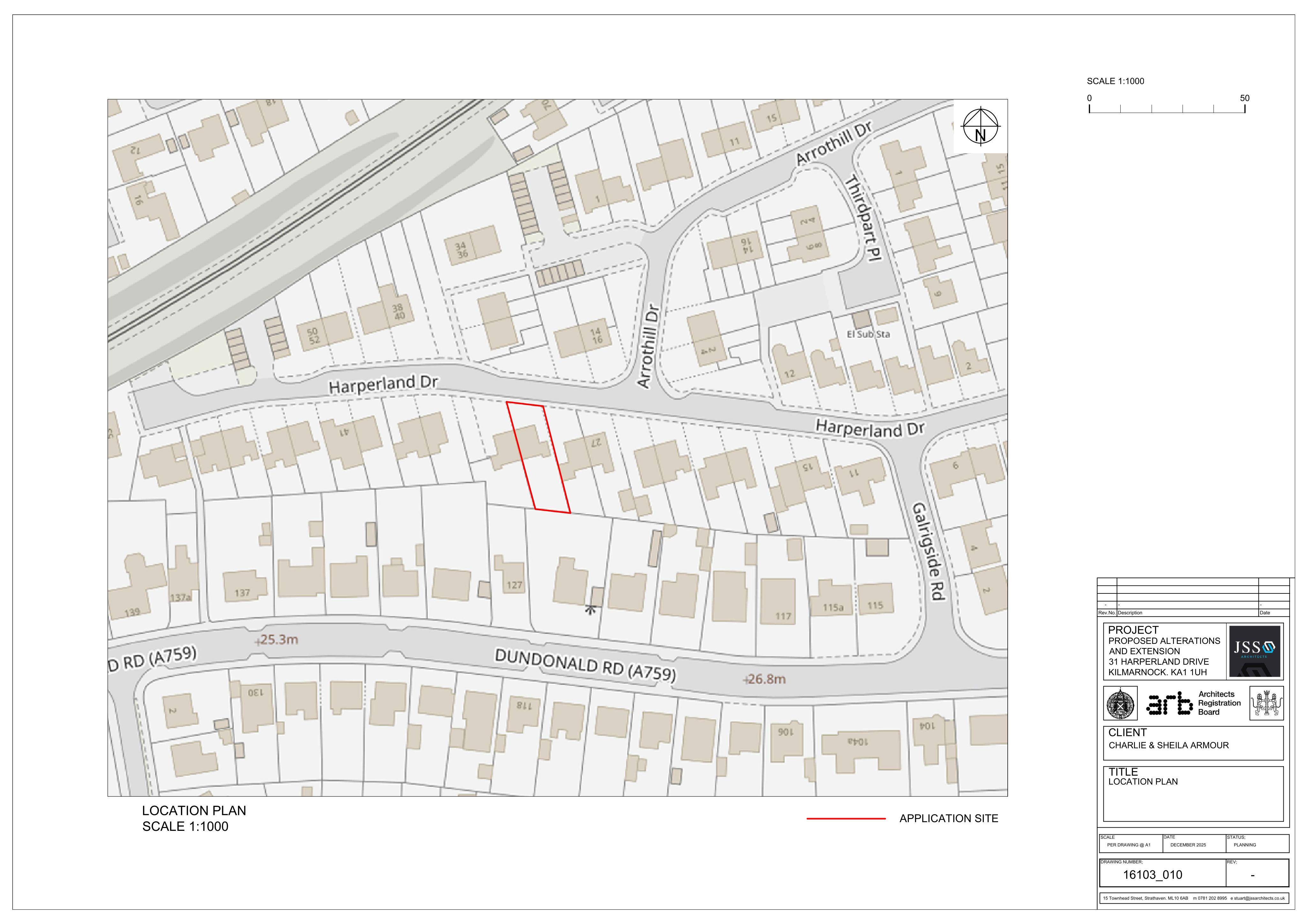Viewport: 1307px width, 924px height.
Task: Select the central 'DUNDONALD RD (A759)' label
Action: (585, 665)
